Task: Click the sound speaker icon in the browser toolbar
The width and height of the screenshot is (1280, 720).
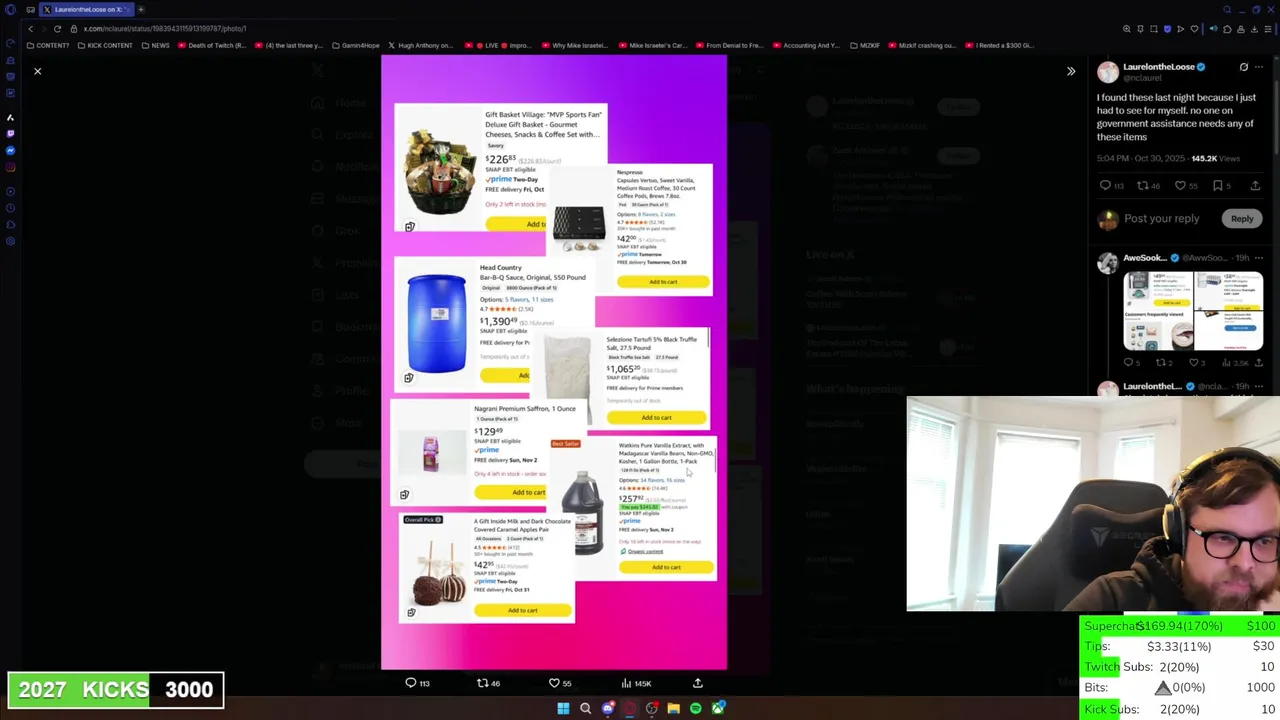Action: coord(1213,29)
